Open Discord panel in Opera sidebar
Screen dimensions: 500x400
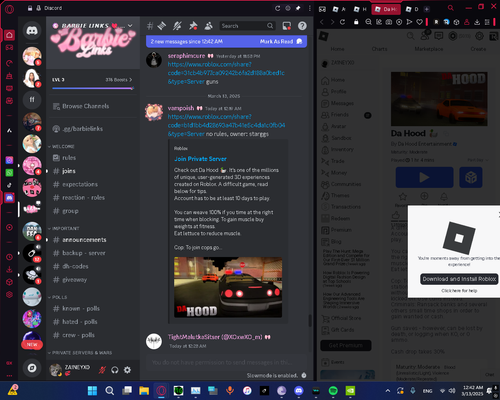click(9, 198)
